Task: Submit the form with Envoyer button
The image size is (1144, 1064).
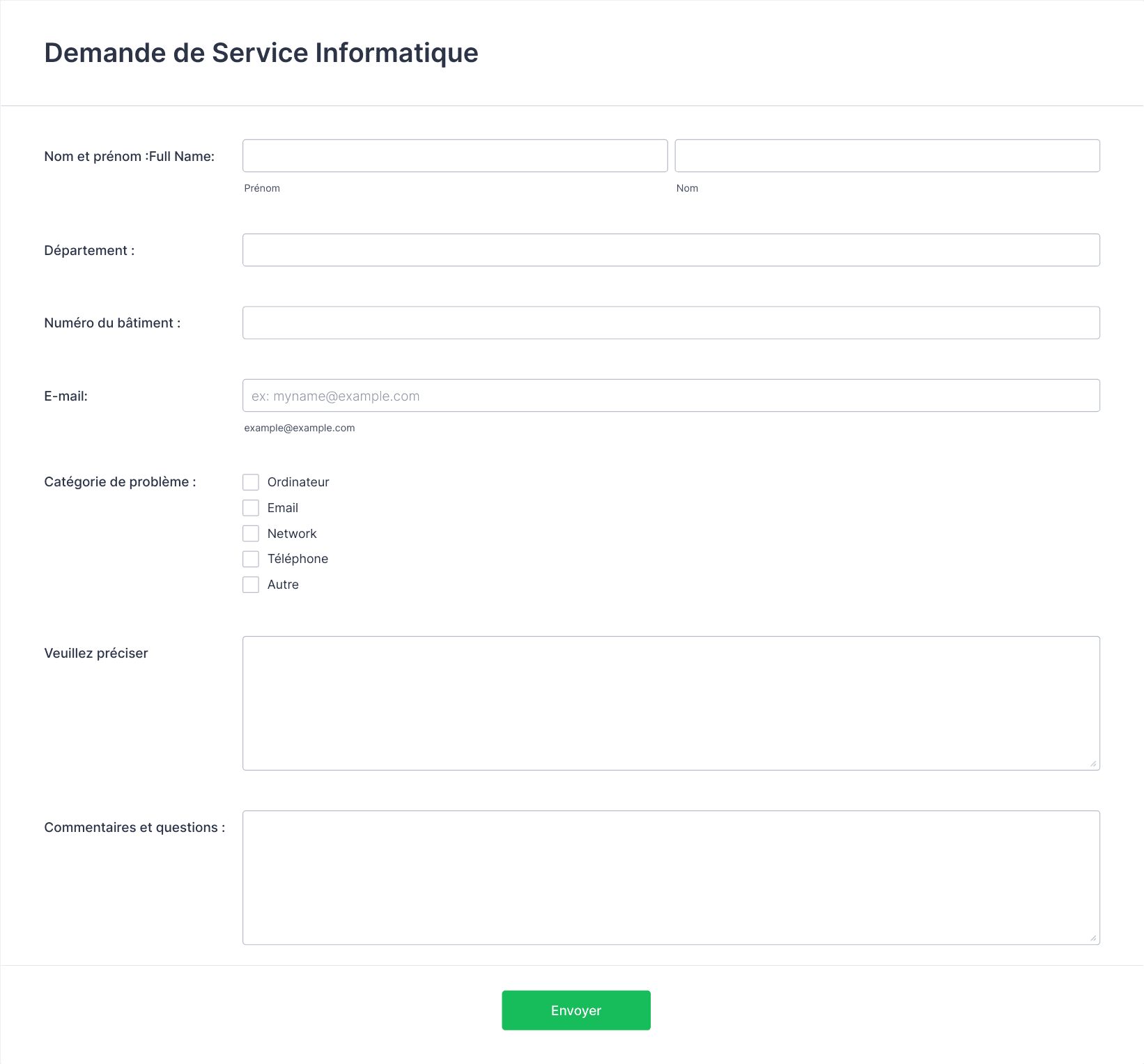Action: [x=576, y=1010]
